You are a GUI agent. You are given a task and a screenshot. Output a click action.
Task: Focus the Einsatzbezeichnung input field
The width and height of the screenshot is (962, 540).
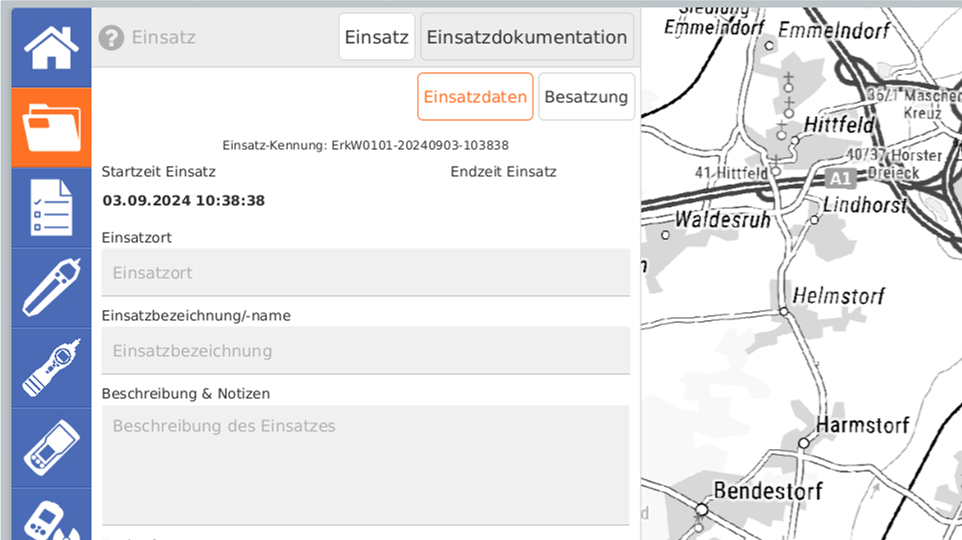pyautogui.click(x=366, y=350)
